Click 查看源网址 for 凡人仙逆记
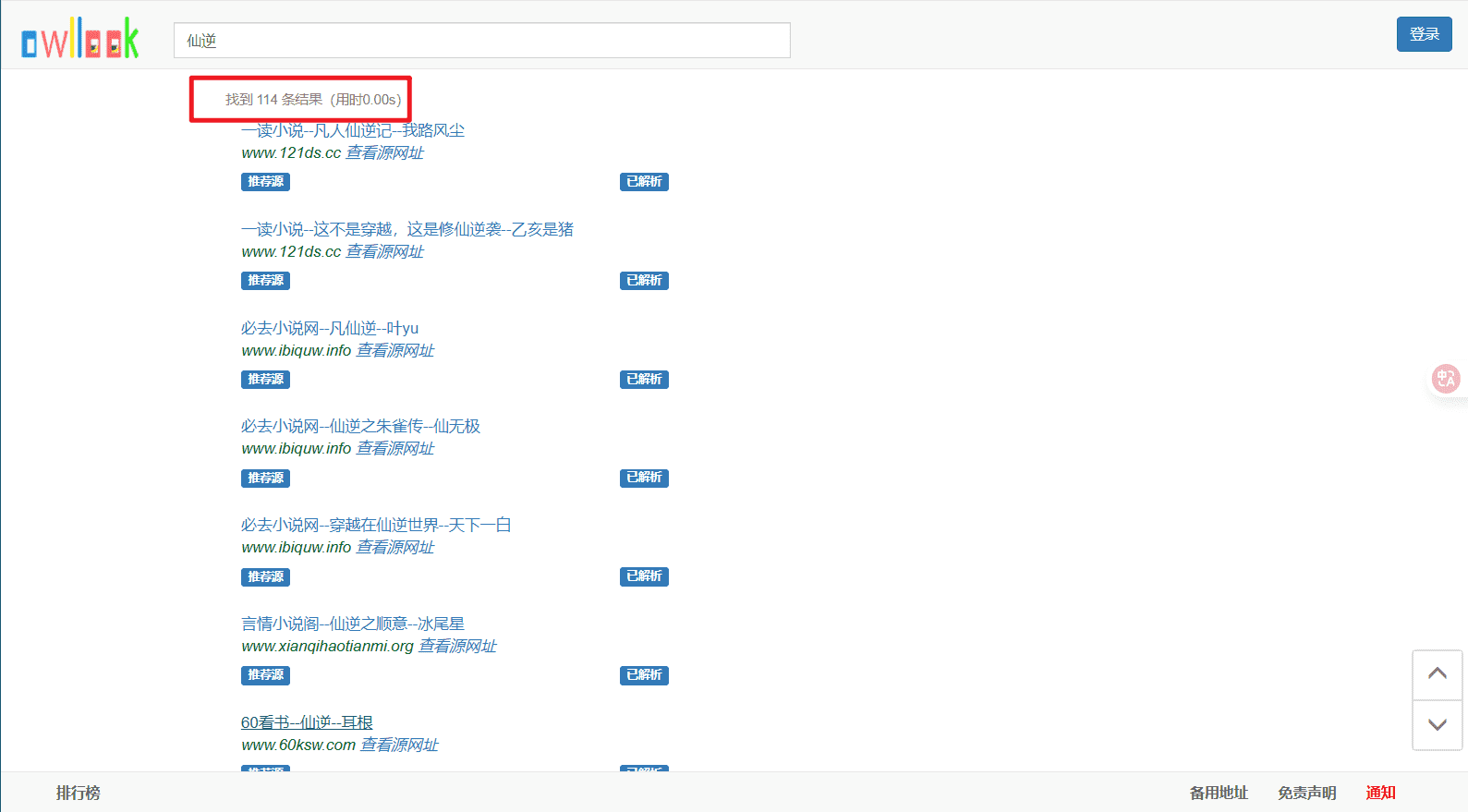 tap(384, 152)
